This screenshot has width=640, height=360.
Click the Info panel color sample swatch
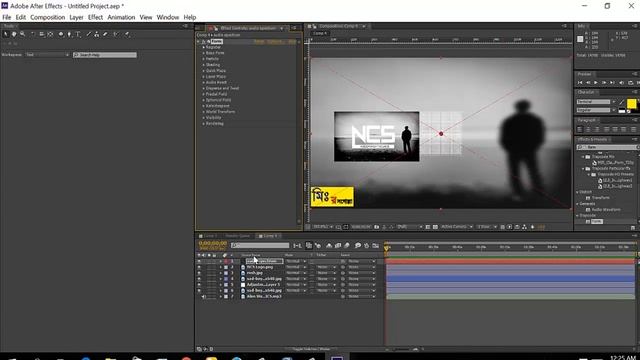(x=580, y=39)
